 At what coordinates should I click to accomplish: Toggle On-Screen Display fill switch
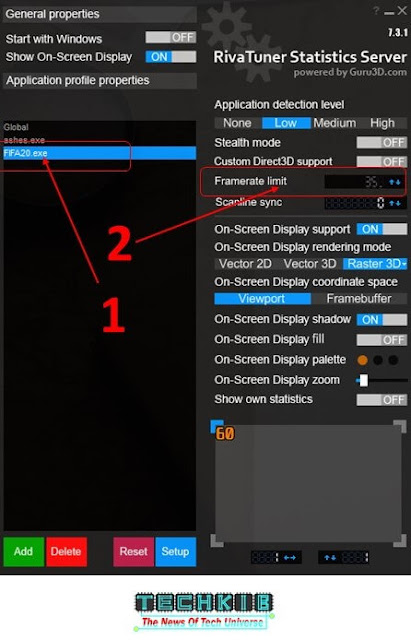pos(382,340)
